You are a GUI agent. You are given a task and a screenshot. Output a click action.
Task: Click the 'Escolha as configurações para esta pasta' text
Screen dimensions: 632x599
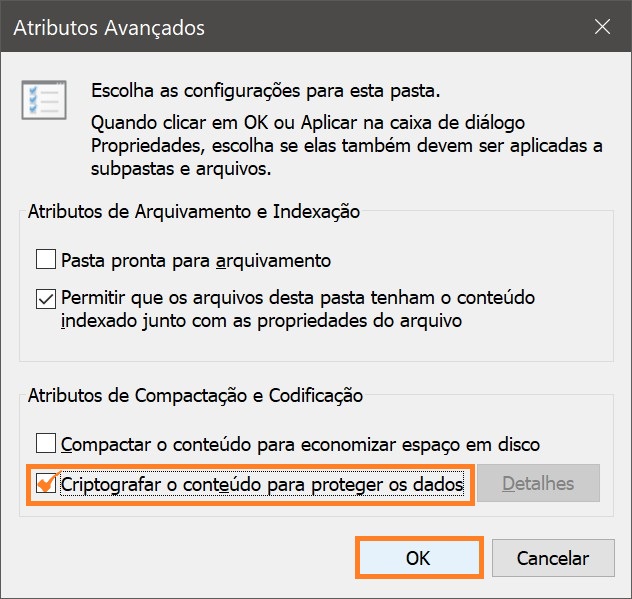(x=266, y=90)
